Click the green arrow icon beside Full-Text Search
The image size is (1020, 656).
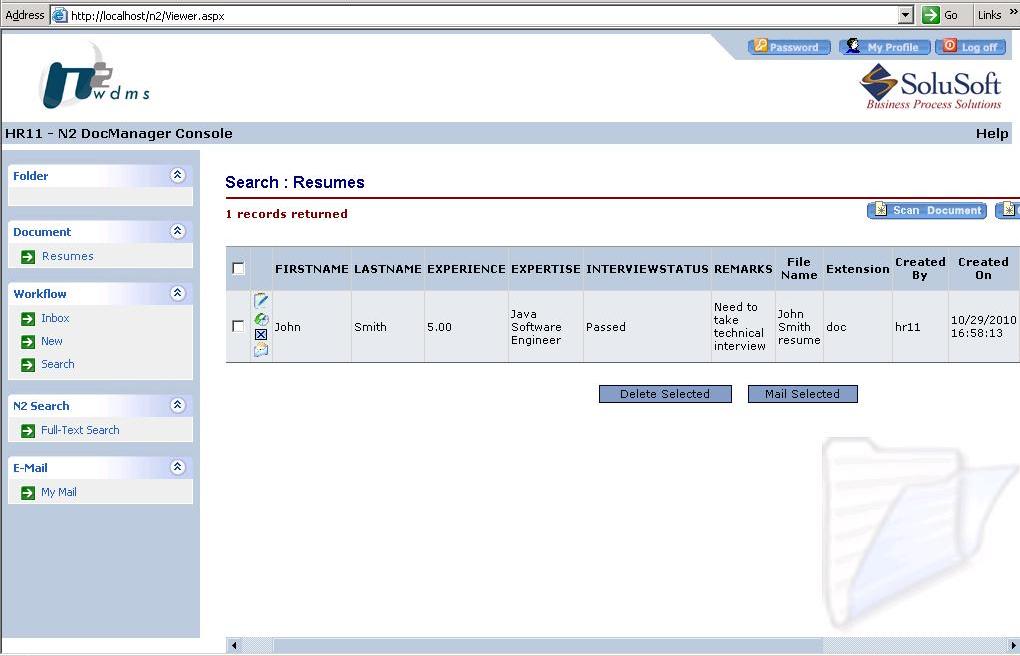click(x=28, y=431)
